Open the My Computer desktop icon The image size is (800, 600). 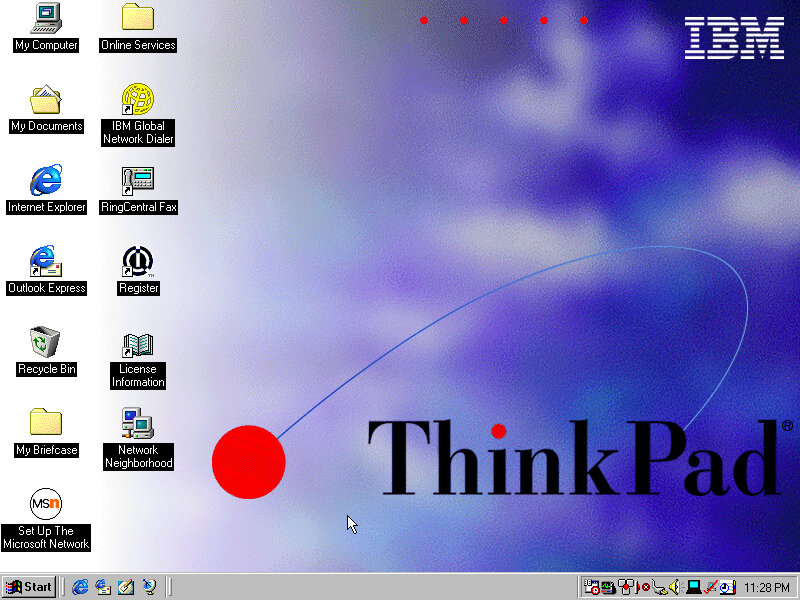pos(46,18)
